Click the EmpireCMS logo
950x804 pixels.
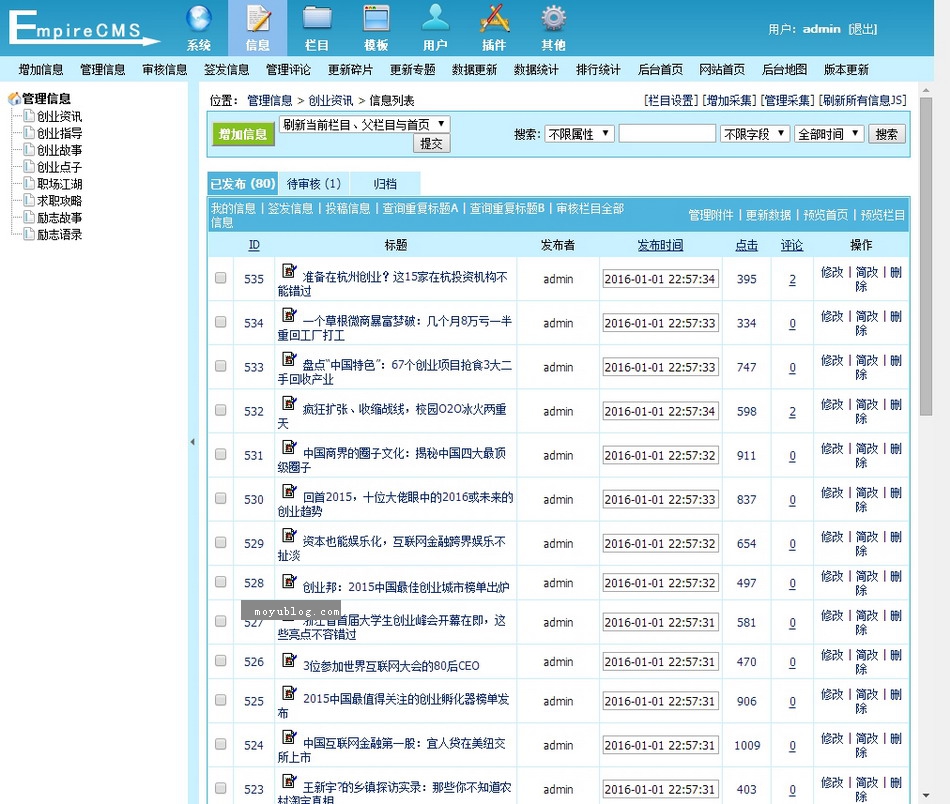pos(84,28)
